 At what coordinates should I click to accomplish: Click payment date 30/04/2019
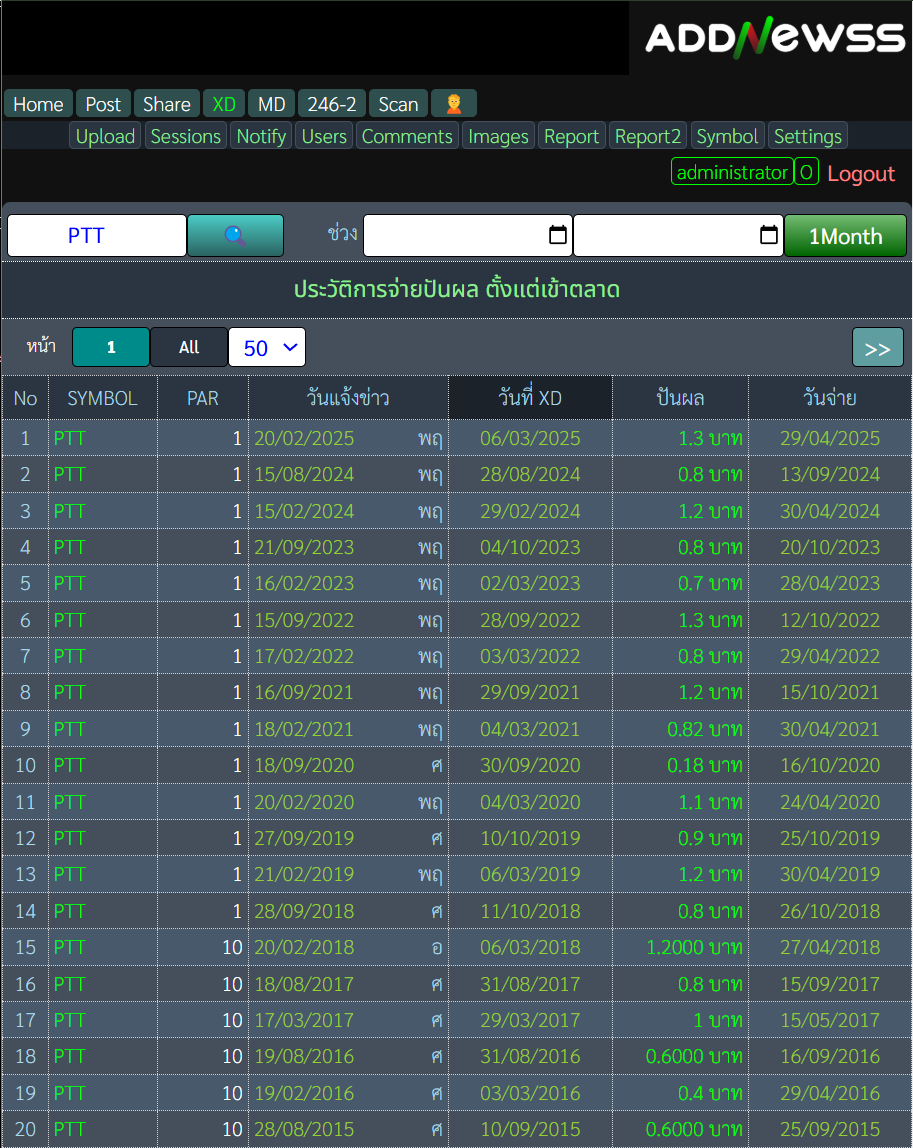(x=830, y=874)
